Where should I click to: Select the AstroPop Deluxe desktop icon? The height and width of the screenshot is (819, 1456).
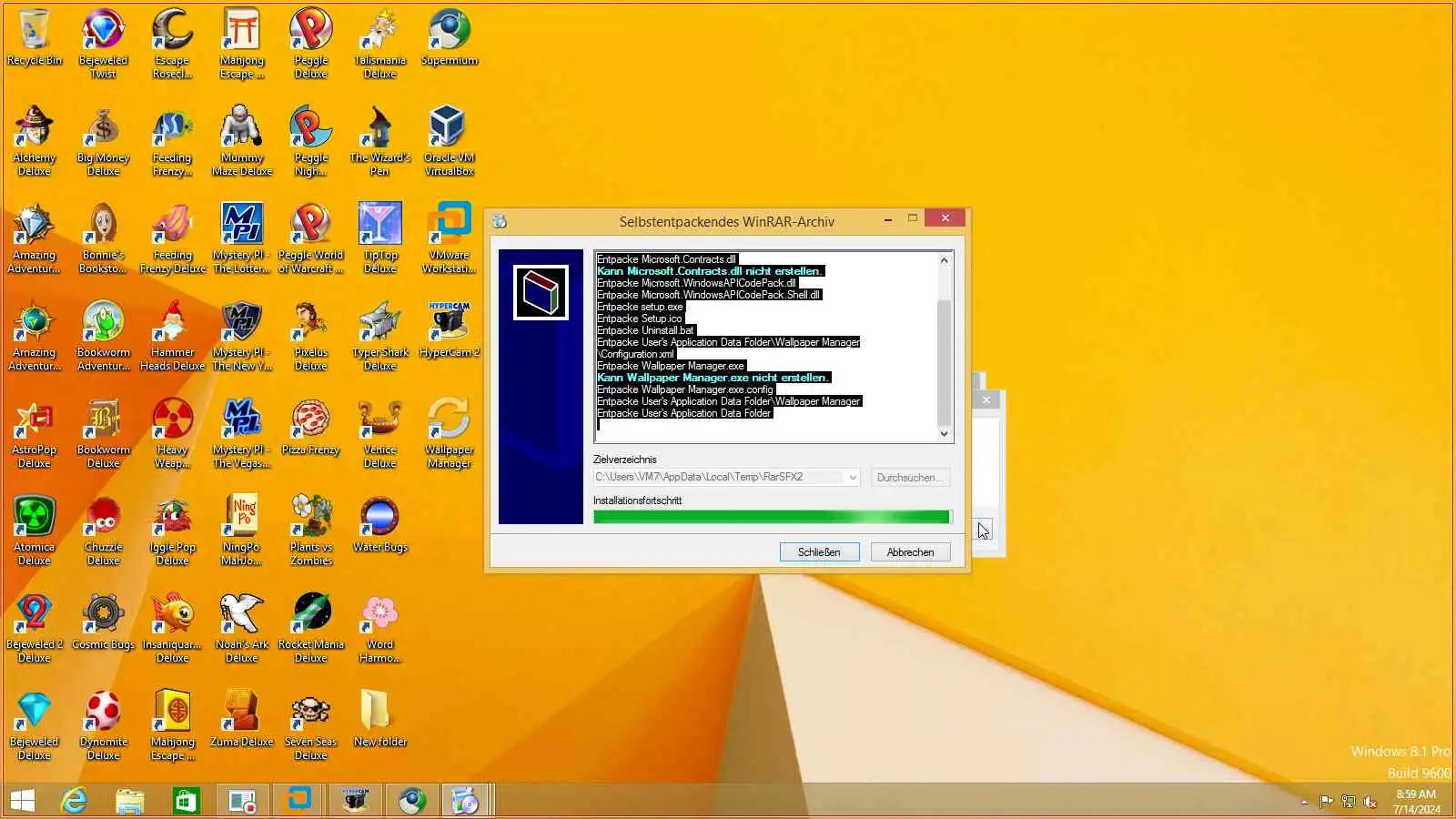(x=35, y=433)
